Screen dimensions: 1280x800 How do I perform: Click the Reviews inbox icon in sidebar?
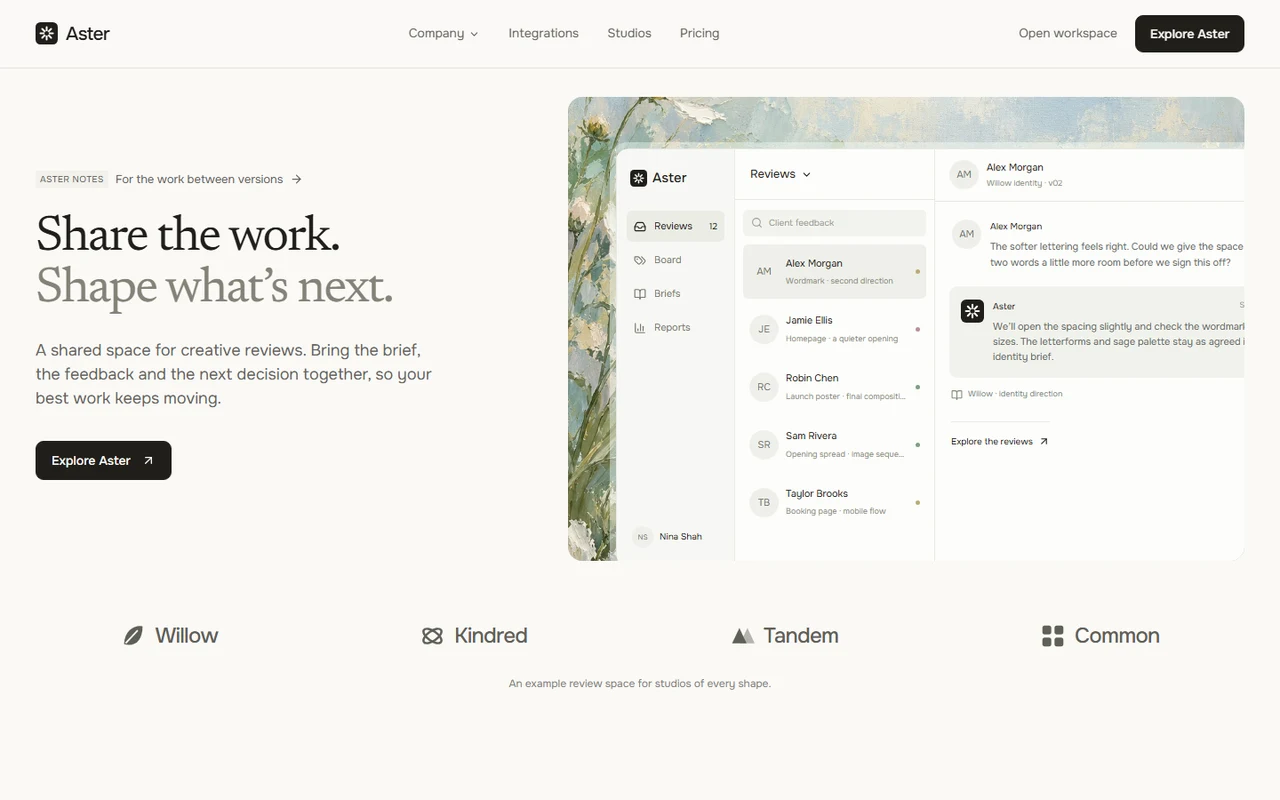640,226
